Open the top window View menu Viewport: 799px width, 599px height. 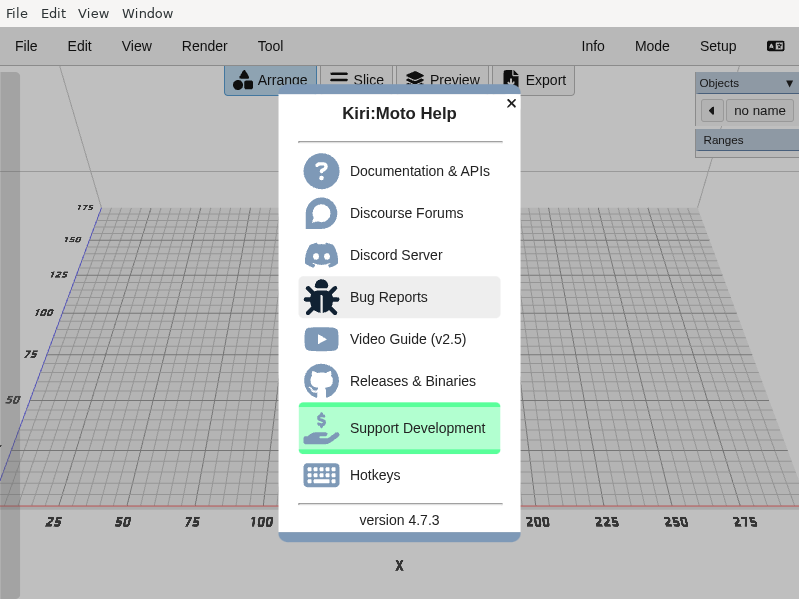click(x=93, y=13)
